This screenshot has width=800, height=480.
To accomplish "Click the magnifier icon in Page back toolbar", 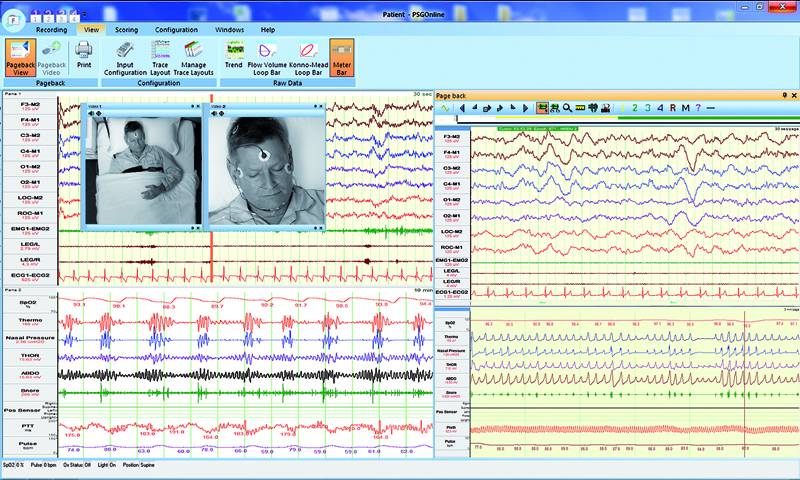I will (567, 107).
